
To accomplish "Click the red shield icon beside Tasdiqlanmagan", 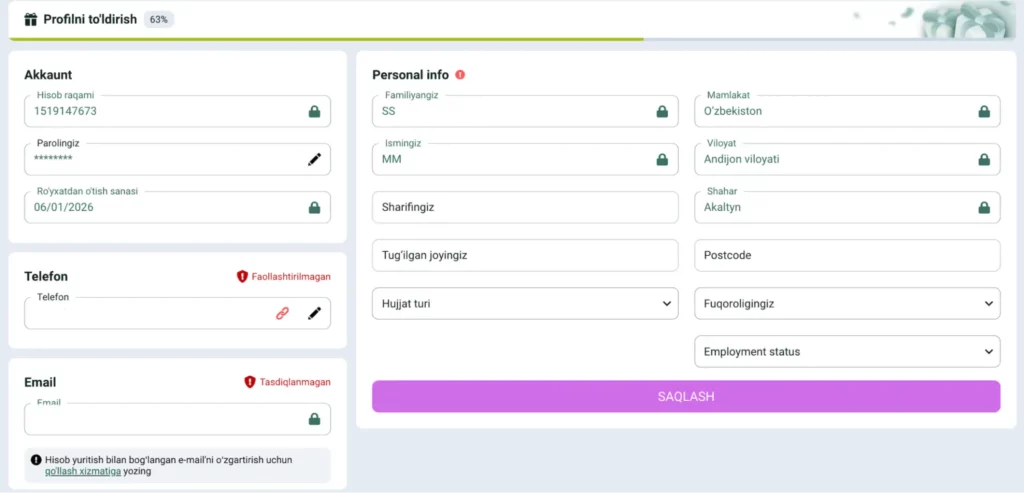I will click(250, 382).
